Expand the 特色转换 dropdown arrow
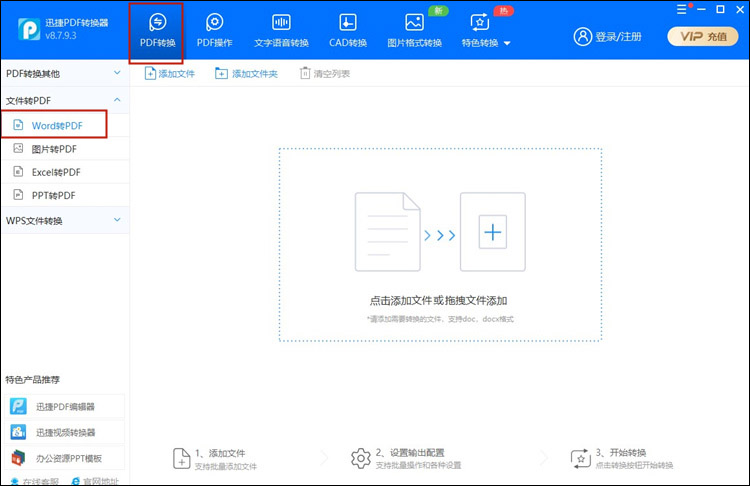 point(507,44)
